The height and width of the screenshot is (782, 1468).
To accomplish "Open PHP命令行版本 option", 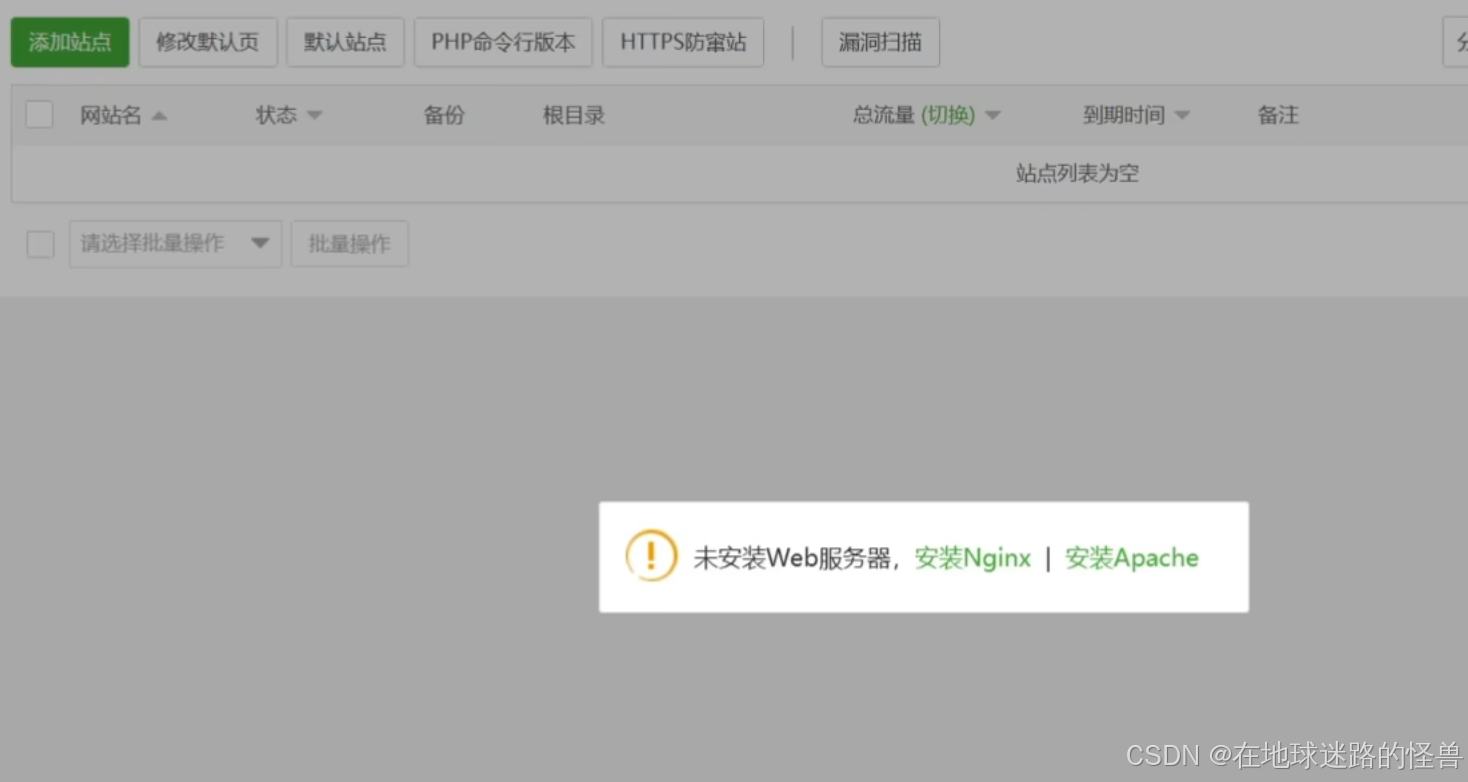I will (x=503, y=42).
